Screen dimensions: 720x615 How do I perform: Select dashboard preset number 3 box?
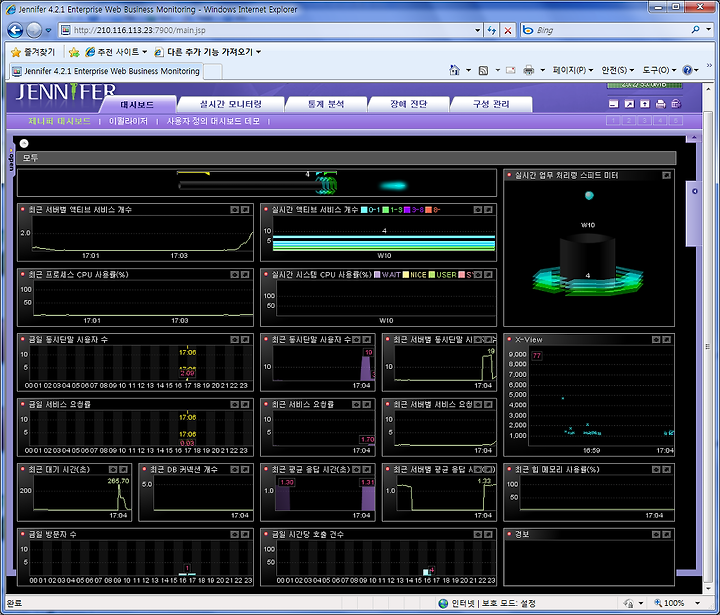click(x=644, y=121)
